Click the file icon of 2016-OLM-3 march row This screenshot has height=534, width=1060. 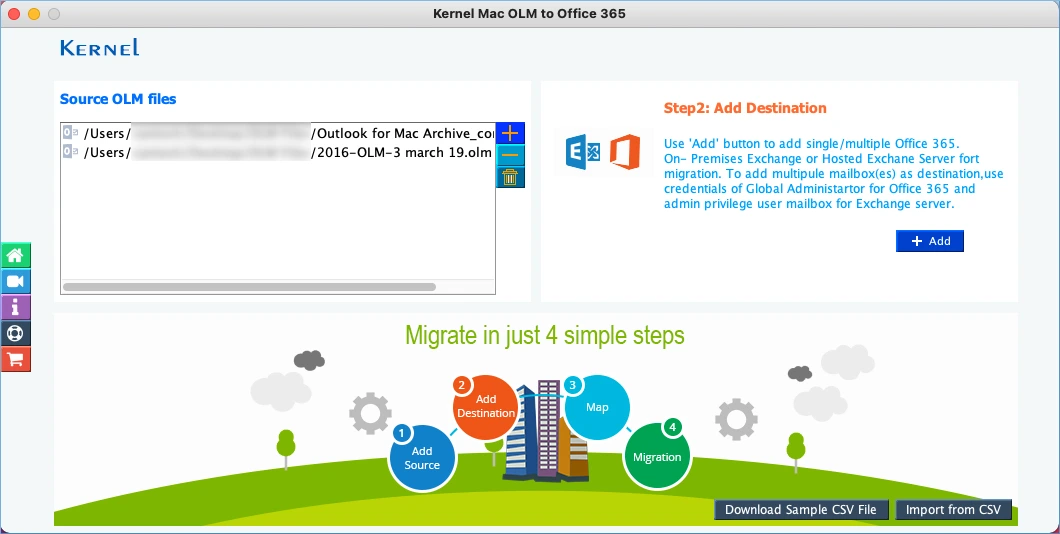pos(70,152)
